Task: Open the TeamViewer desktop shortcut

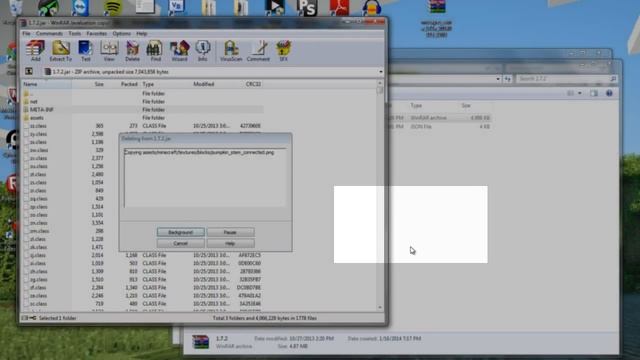Action: [80, 7]
